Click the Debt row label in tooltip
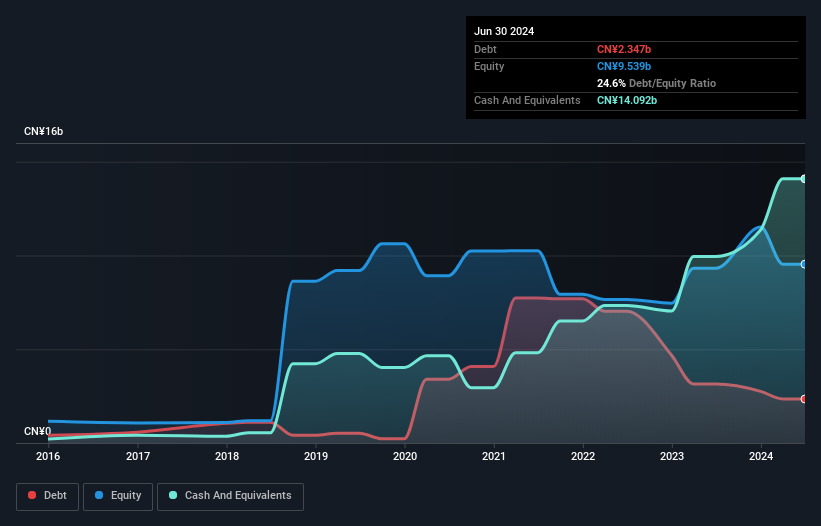Screen dimensions: 821x526 point(485,49)
